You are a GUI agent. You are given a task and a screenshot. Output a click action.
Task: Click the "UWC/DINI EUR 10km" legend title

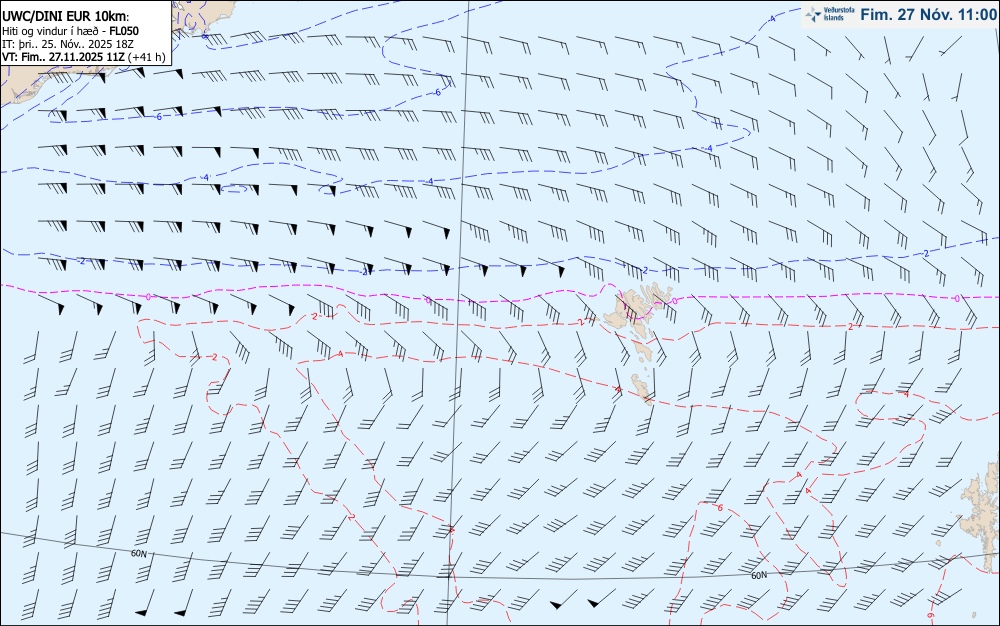coord(65,17)
